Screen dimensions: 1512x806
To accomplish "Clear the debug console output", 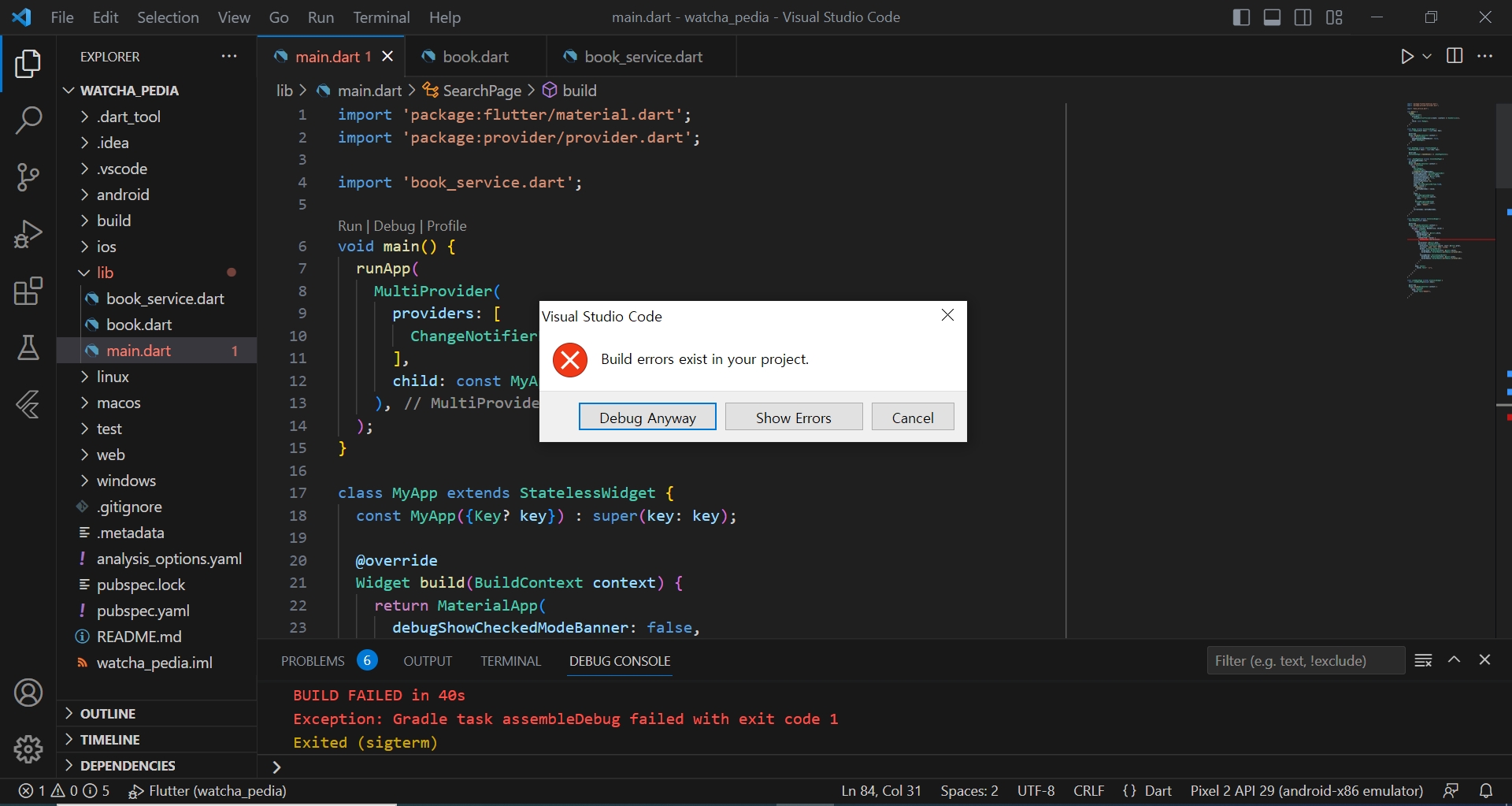I will [x=1423, y=660].
